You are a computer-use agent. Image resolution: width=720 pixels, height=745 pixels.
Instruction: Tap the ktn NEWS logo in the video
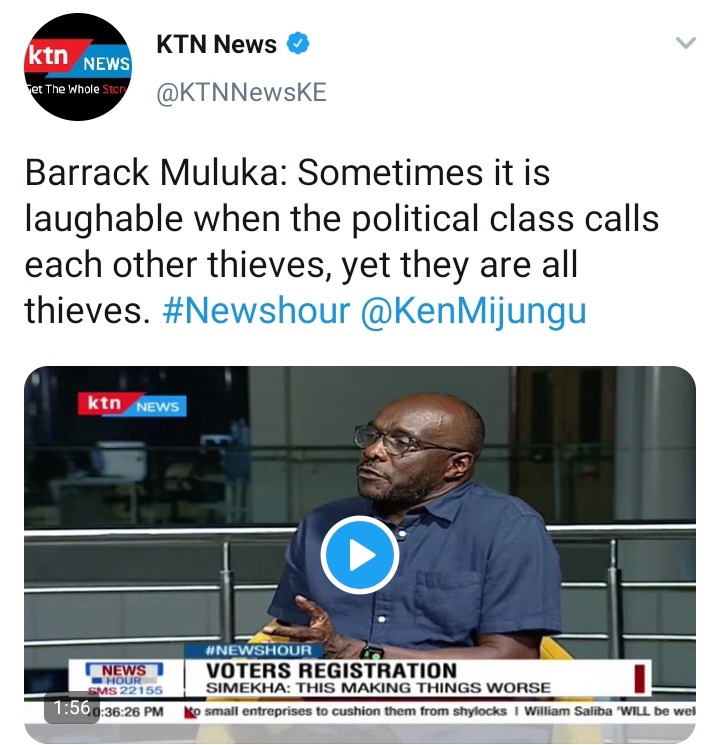click(x=132, y=405)
